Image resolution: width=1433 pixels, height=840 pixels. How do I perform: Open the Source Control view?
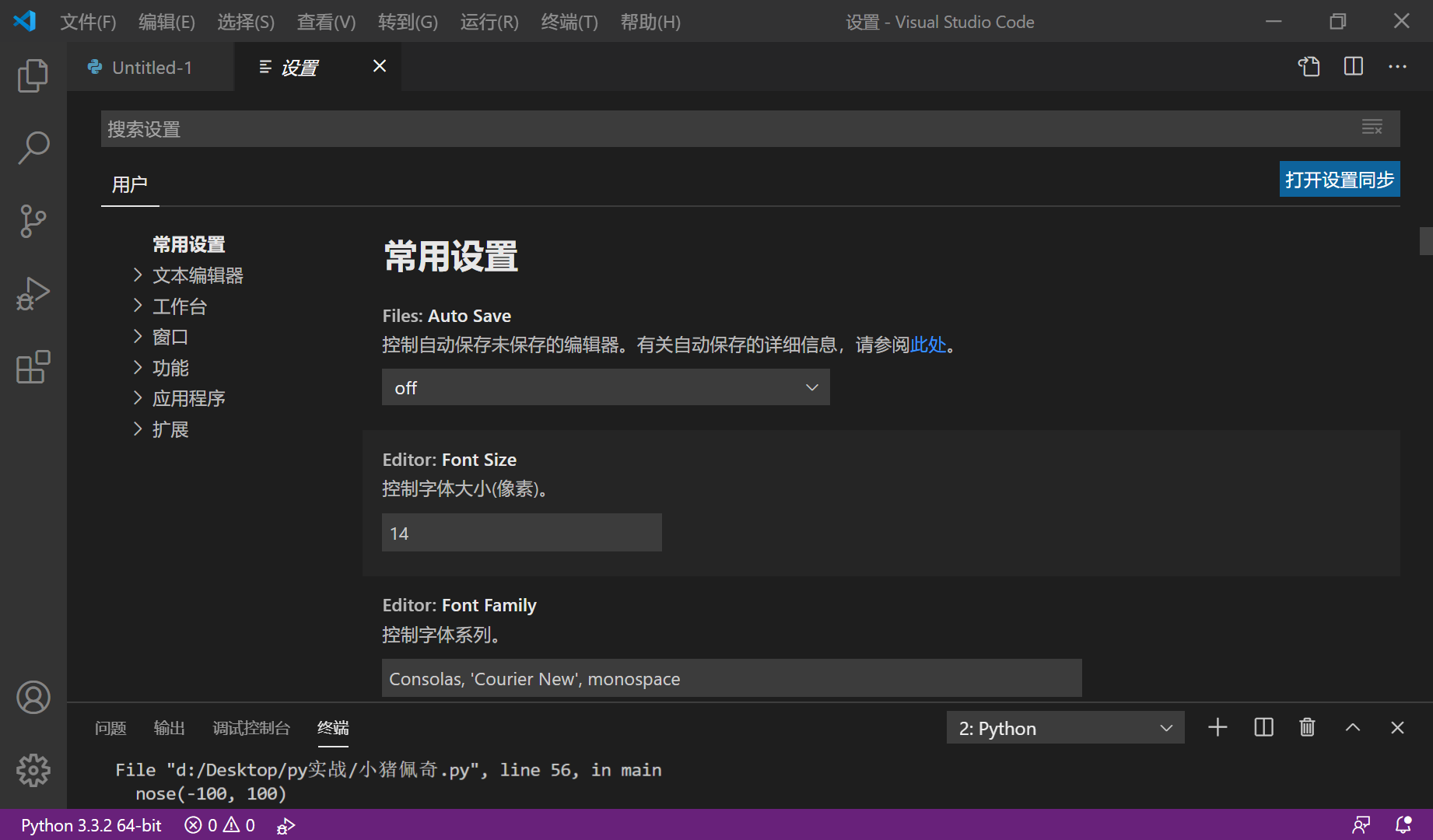click(33, 221)
